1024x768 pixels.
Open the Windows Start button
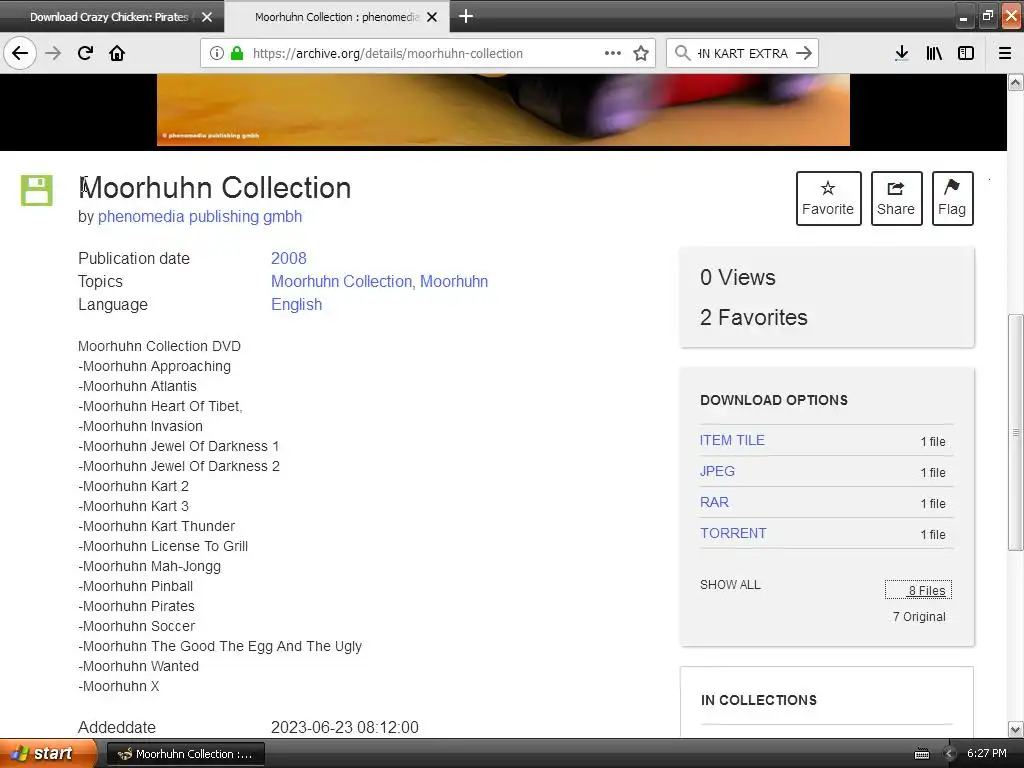(47, 753)
